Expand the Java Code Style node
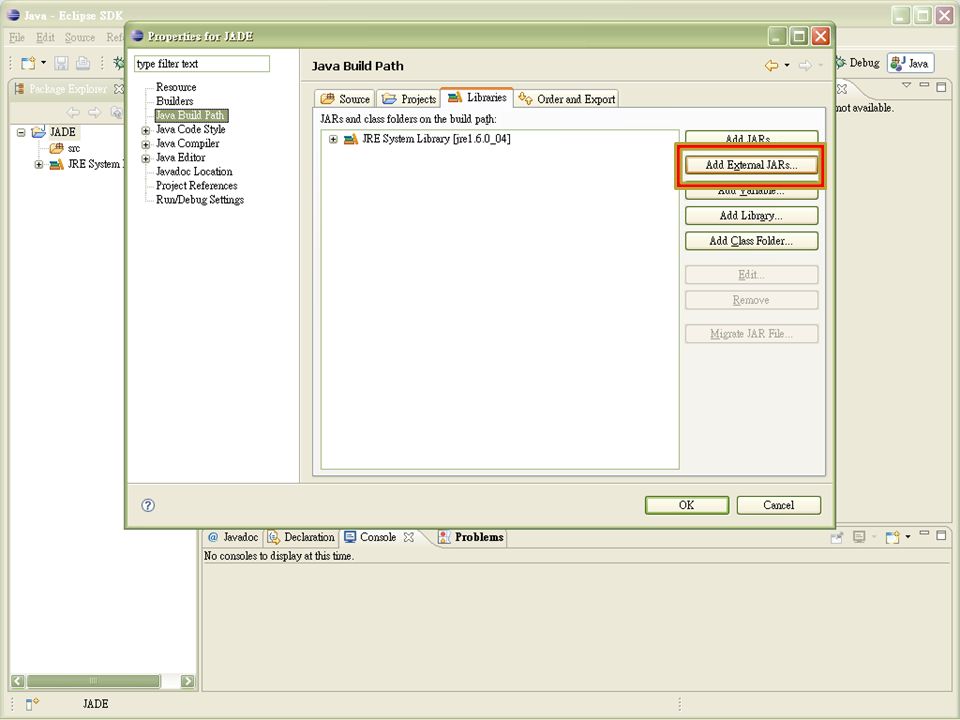 (146, 130)
